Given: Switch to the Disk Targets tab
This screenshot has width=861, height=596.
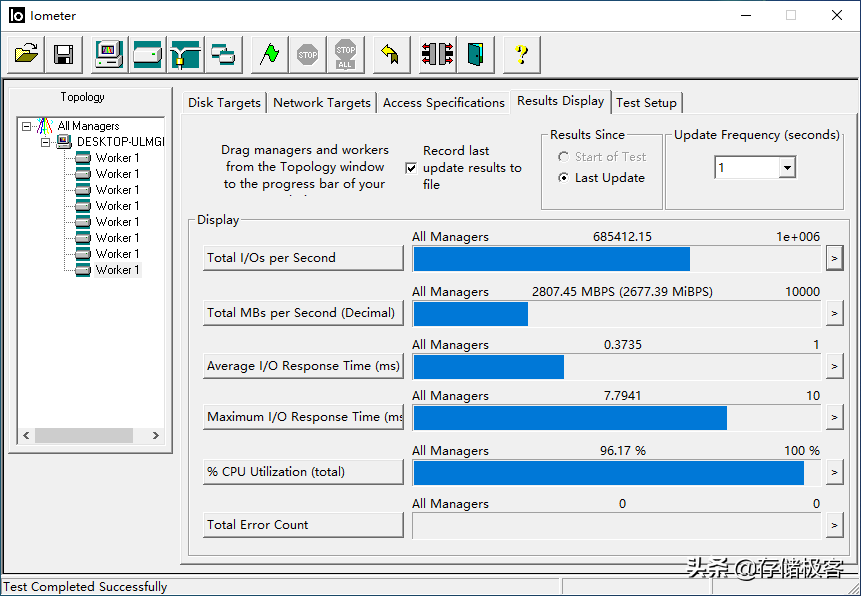Looking at the screenshot, I should point(224,103).
